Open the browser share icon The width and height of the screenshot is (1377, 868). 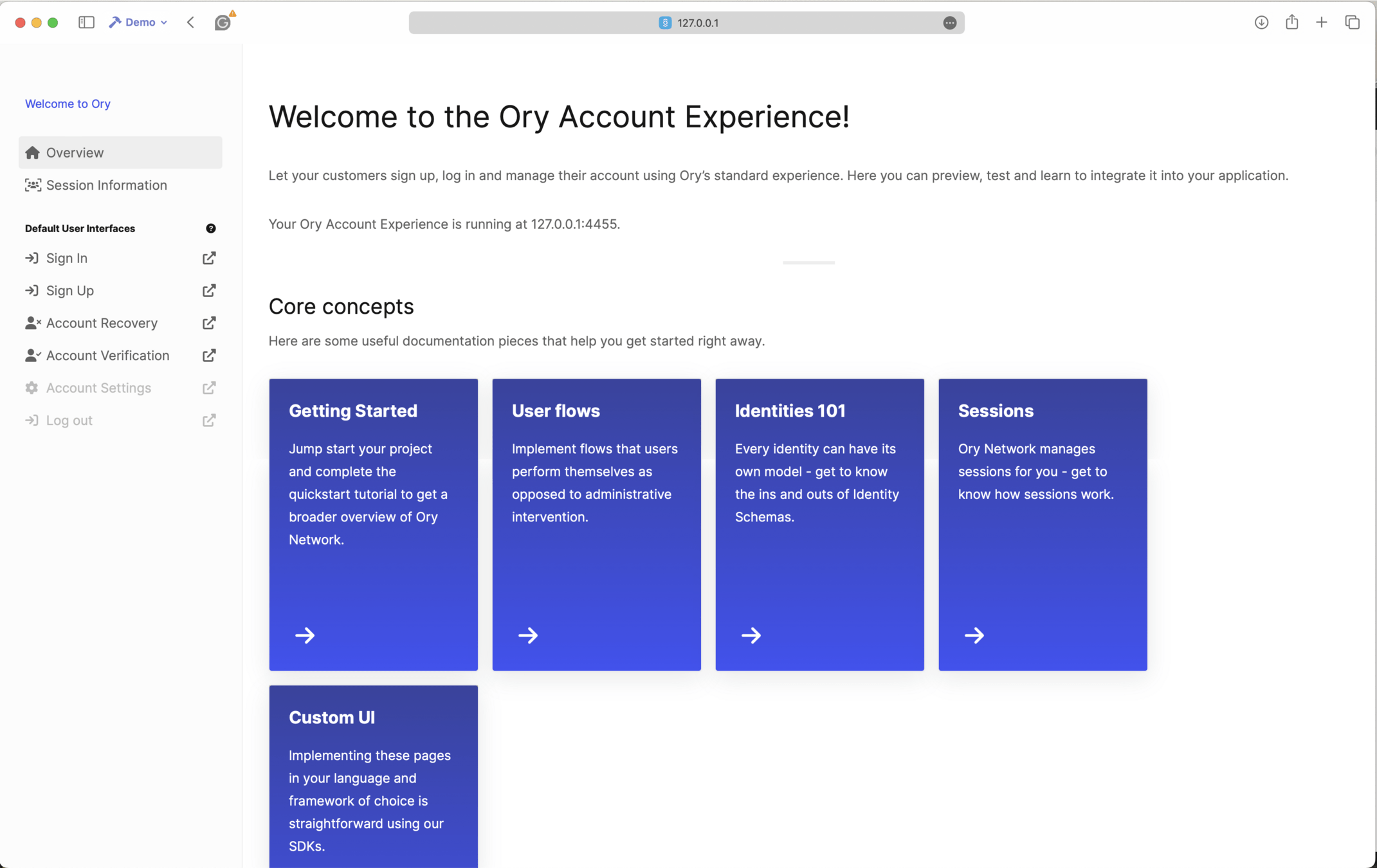click(x=1291, y=23)
